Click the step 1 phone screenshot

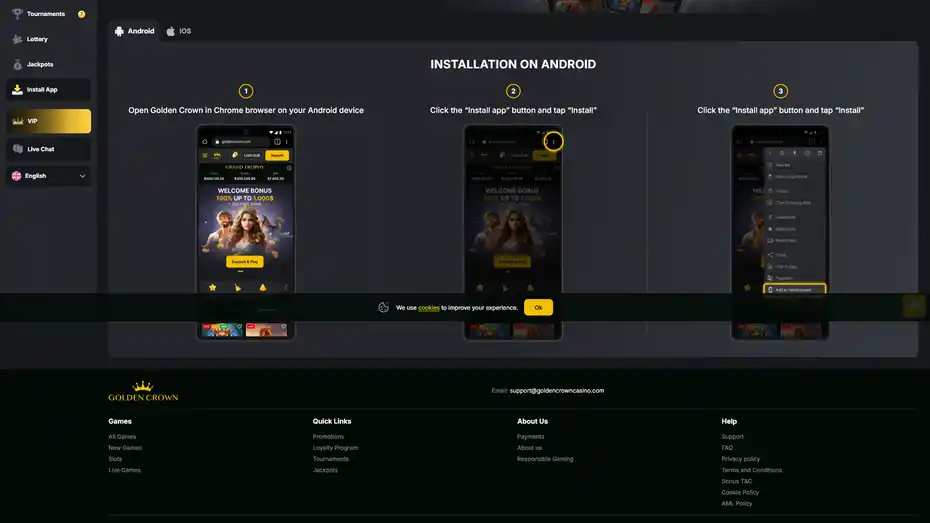pos(246,232)
